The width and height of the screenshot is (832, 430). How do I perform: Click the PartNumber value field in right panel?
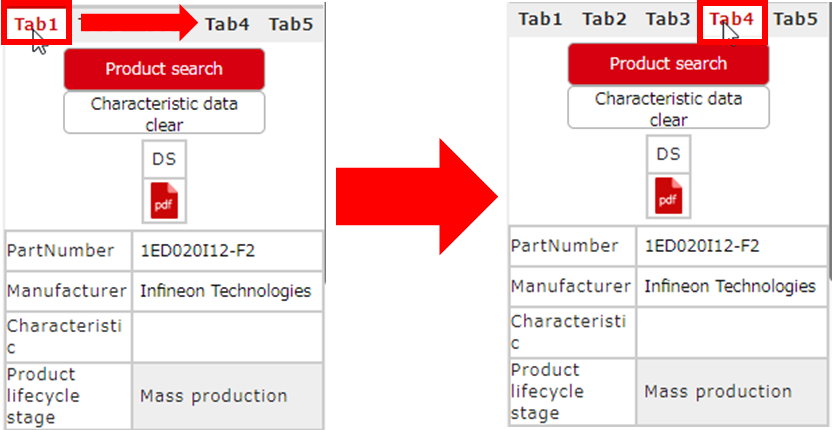tap(731, 246)
